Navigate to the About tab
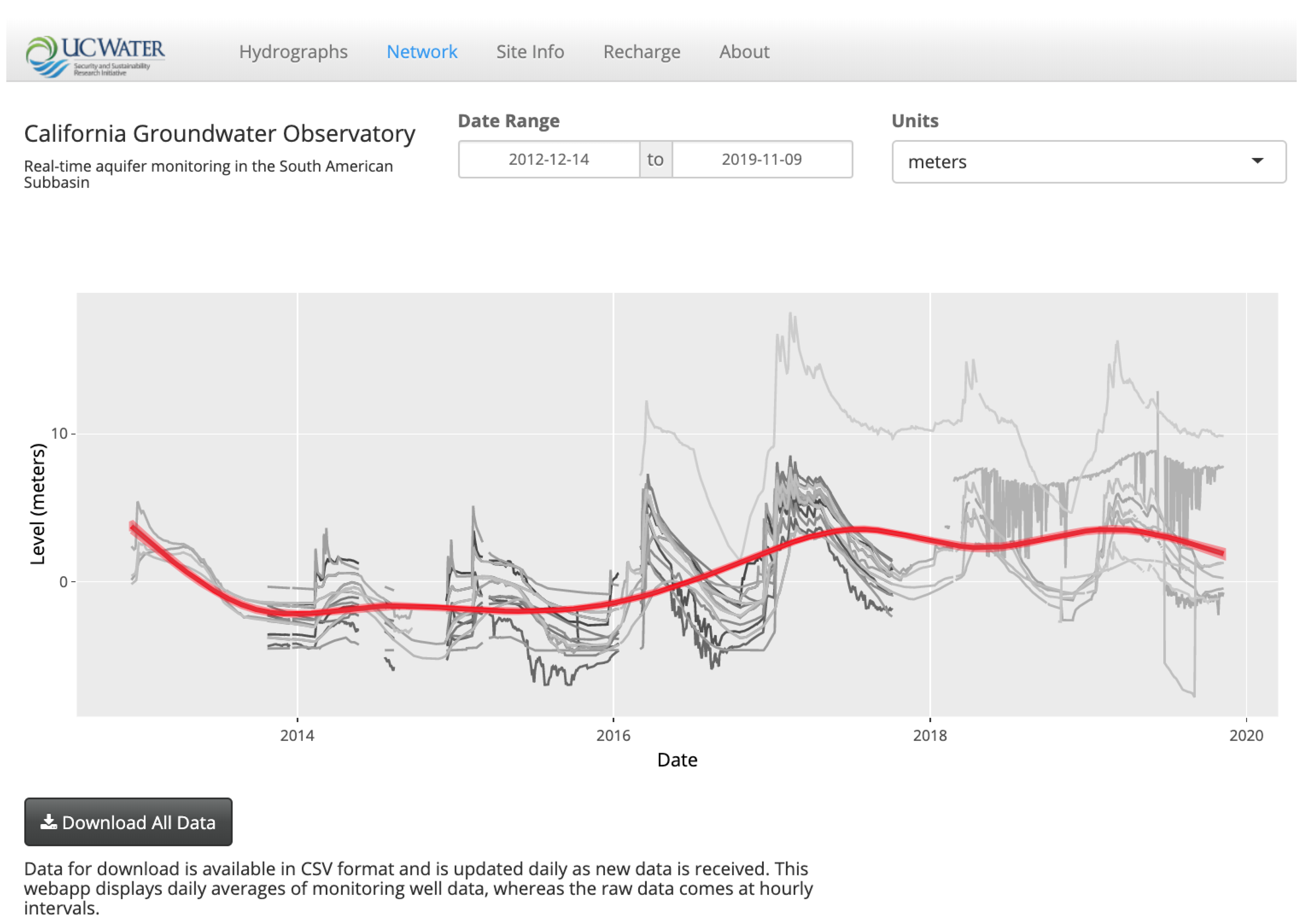This screenshot has width=1303, height=924. click(x=744, y=52)
